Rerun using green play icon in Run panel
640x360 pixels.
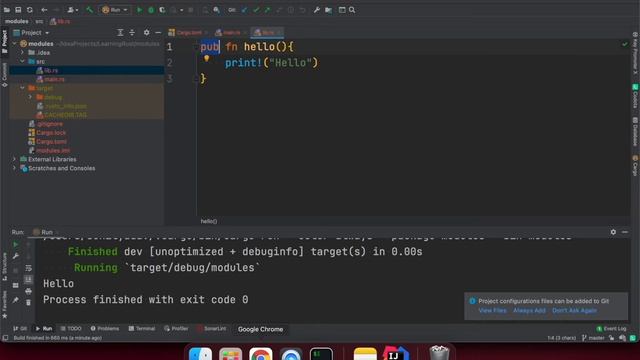coord(16,244)
